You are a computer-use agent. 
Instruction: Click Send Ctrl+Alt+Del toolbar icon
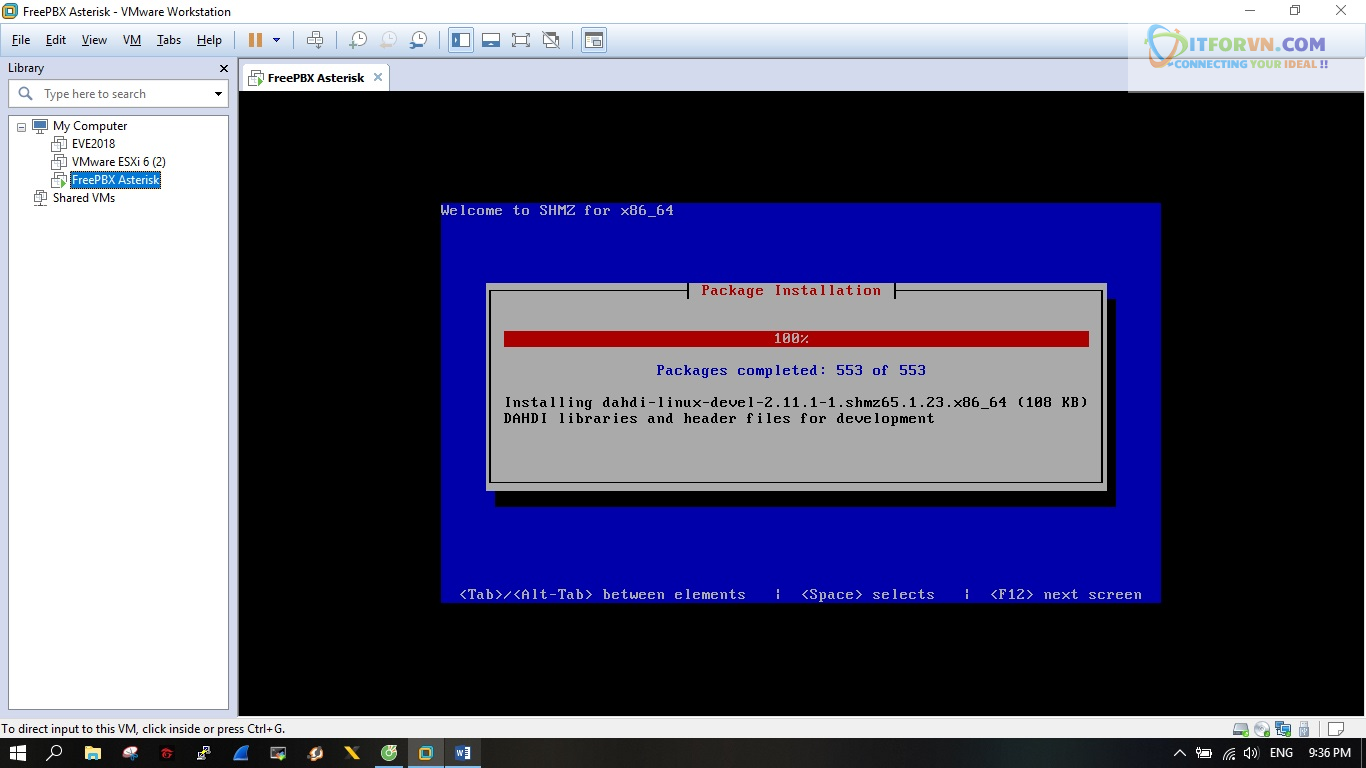(x=315, y=40)
